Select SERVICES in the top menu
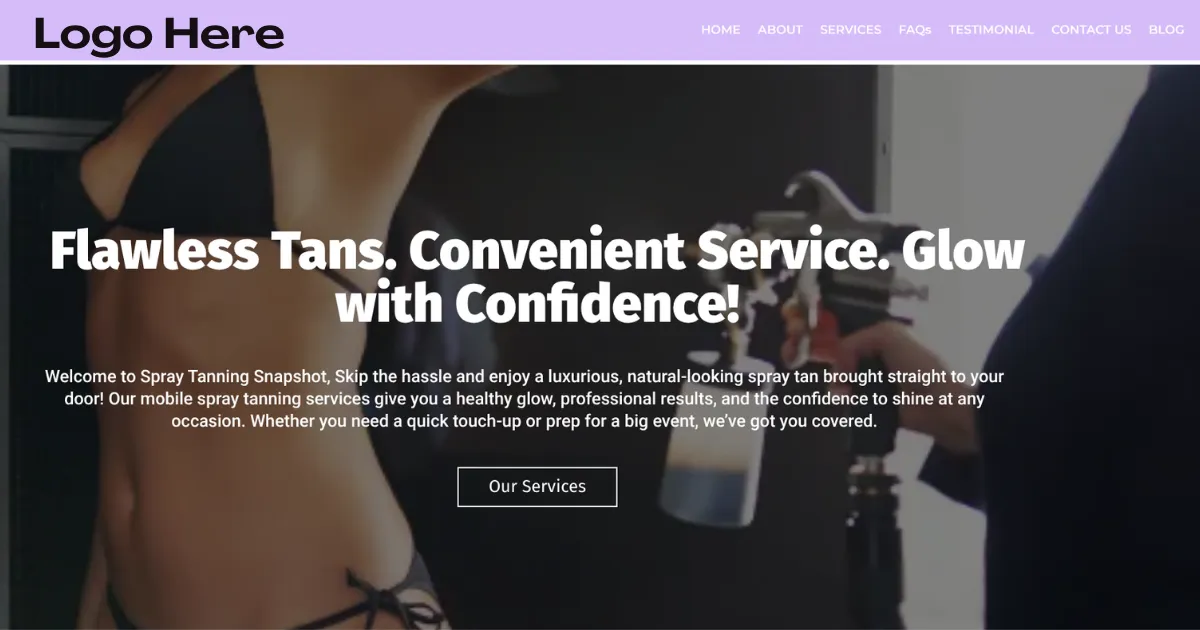1200x630 pixels. pyautogui.click(x=850, y=30)
